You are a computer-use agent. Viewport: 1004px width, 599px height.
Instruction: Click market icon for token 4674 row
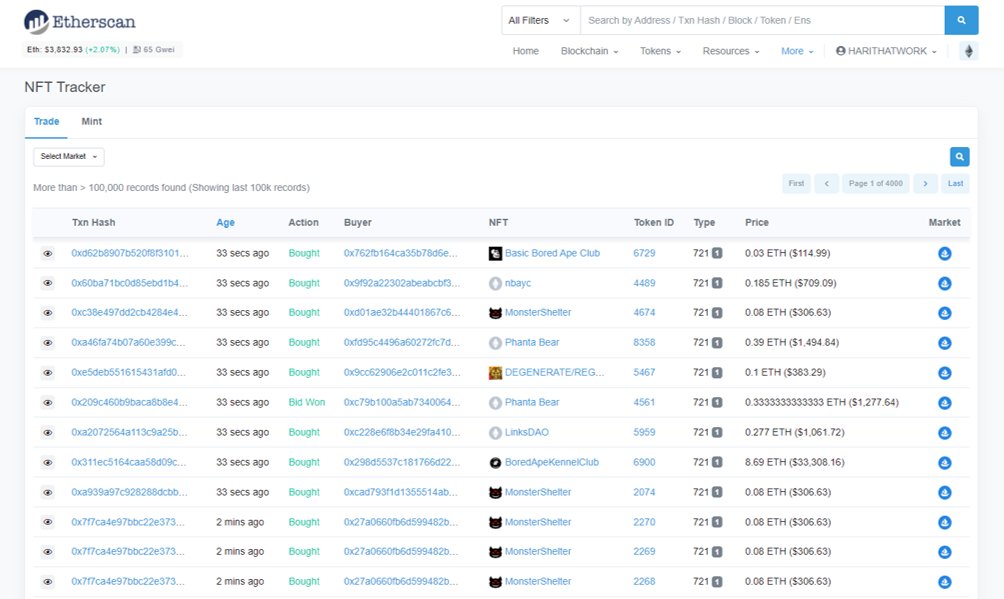[944, 313]
